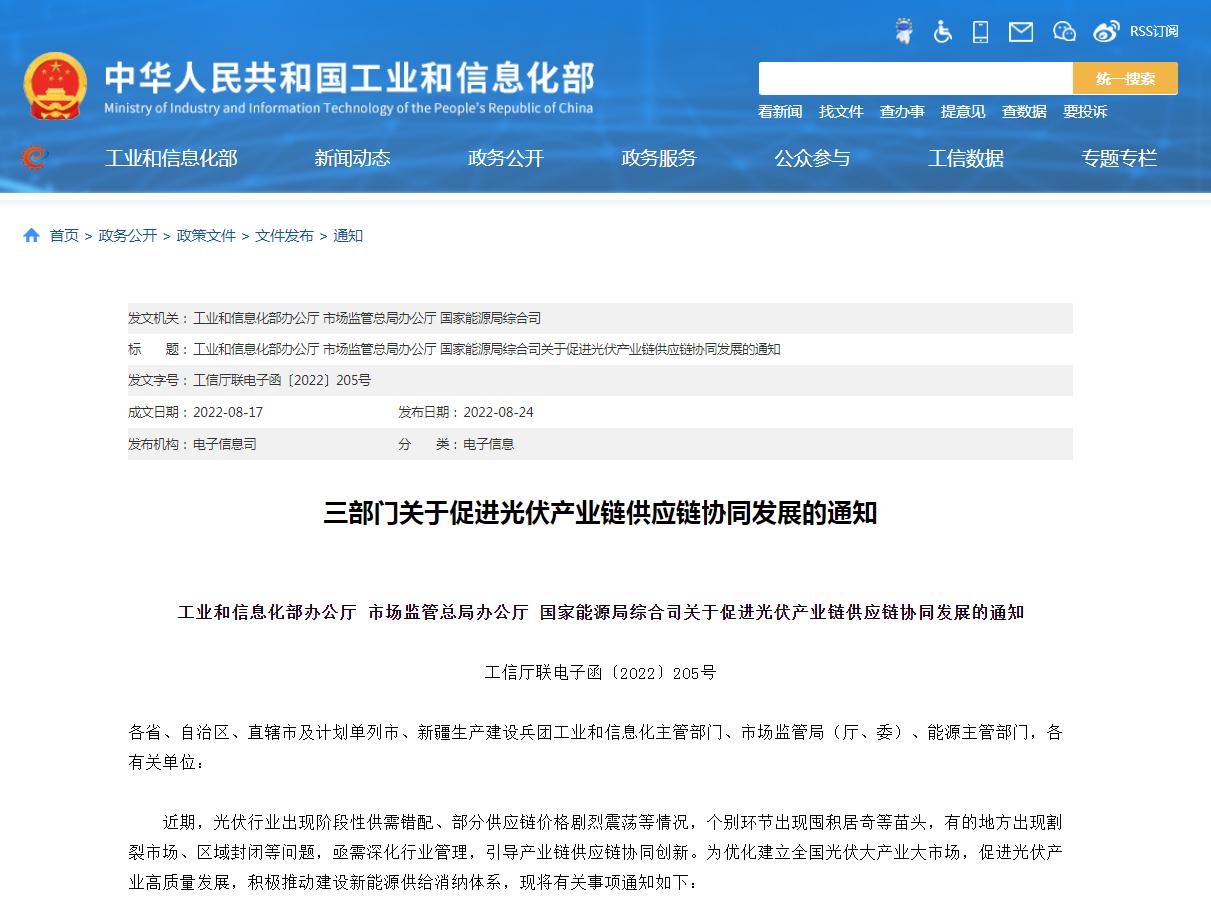Open the 找文件 quick link
Viewport: 1211px width, 906px height.
tap(841, 112)
